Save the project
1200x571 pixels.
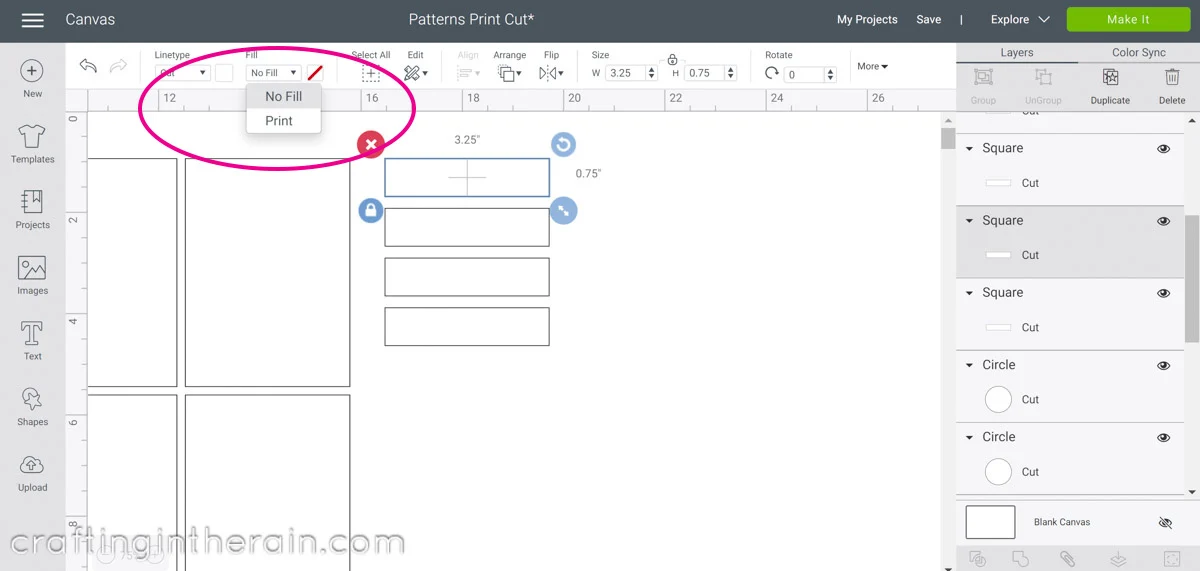point(929,19)
